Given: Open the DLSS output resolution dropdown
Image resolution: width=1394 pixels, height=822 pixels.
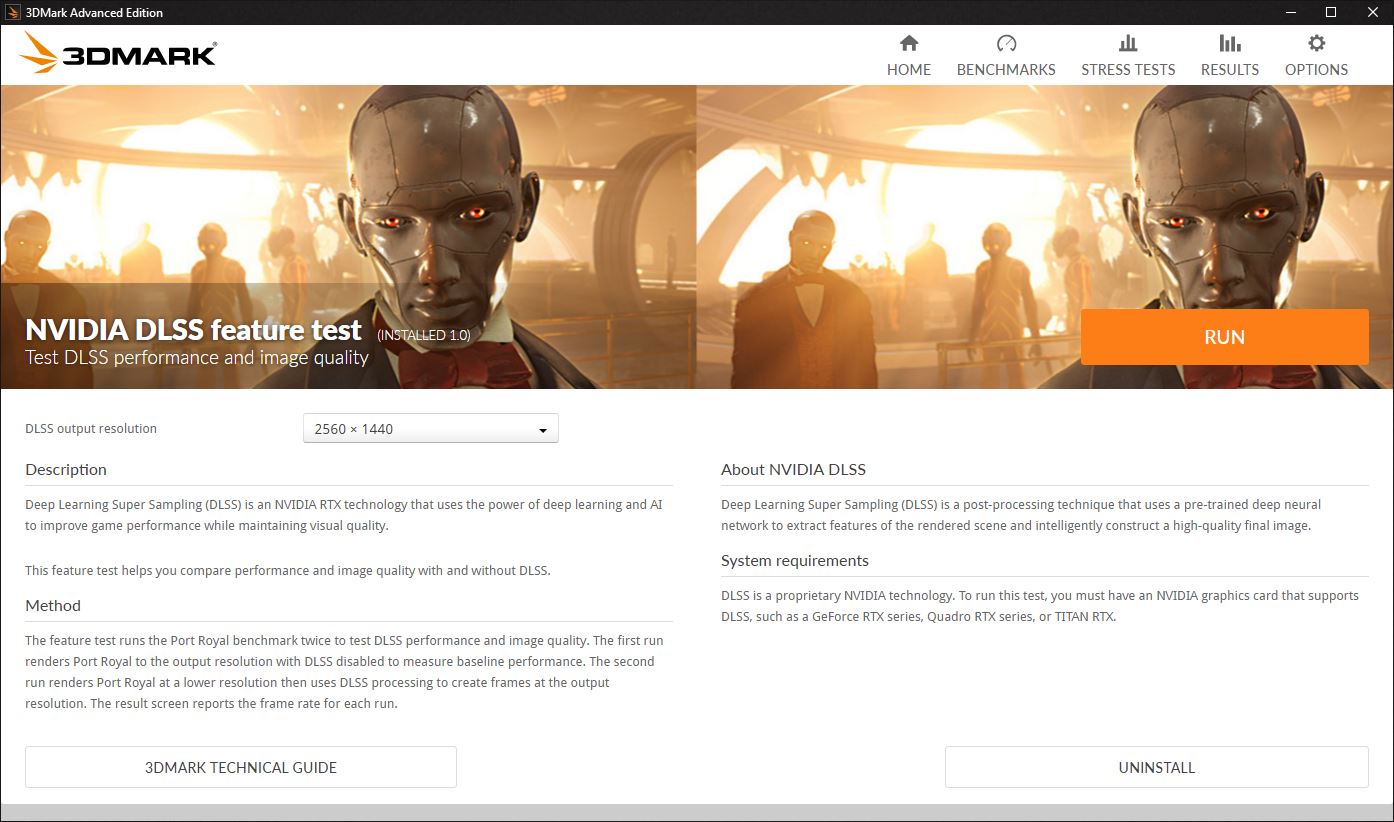Looking at the screenshot, I should pyautogui.click(x=430, y=429).
